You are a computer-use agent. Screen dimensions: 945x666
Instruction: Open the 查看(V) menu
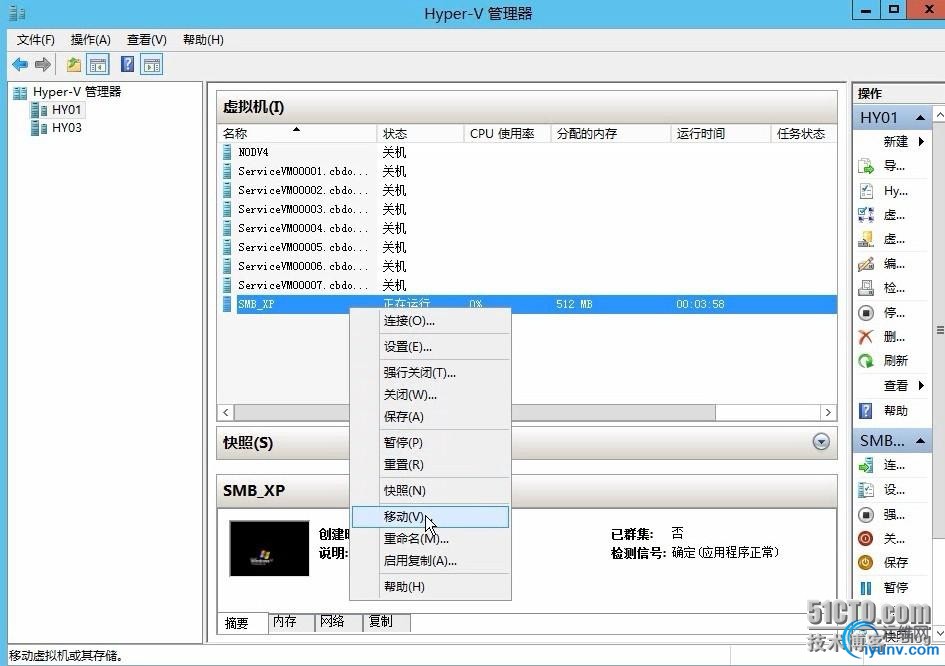point(146,40)
